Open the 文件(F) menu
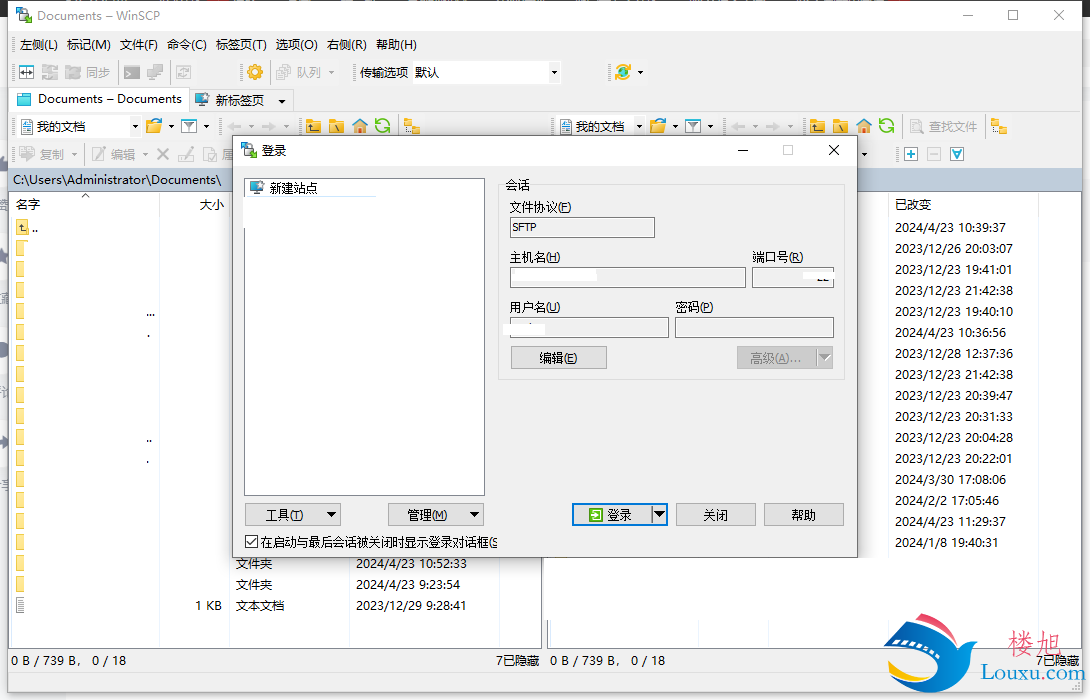 [138, 44]
